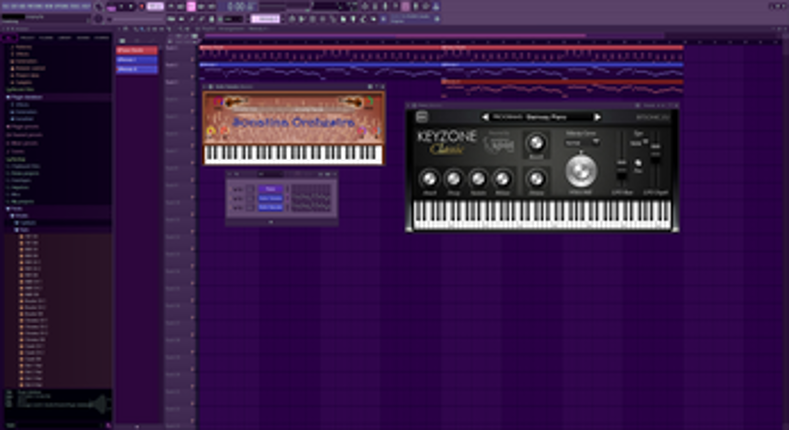The image size is (789, 430).
Task: Click the Keyzone Release knob
Action: pyautogui.click(x=502, y=179)
